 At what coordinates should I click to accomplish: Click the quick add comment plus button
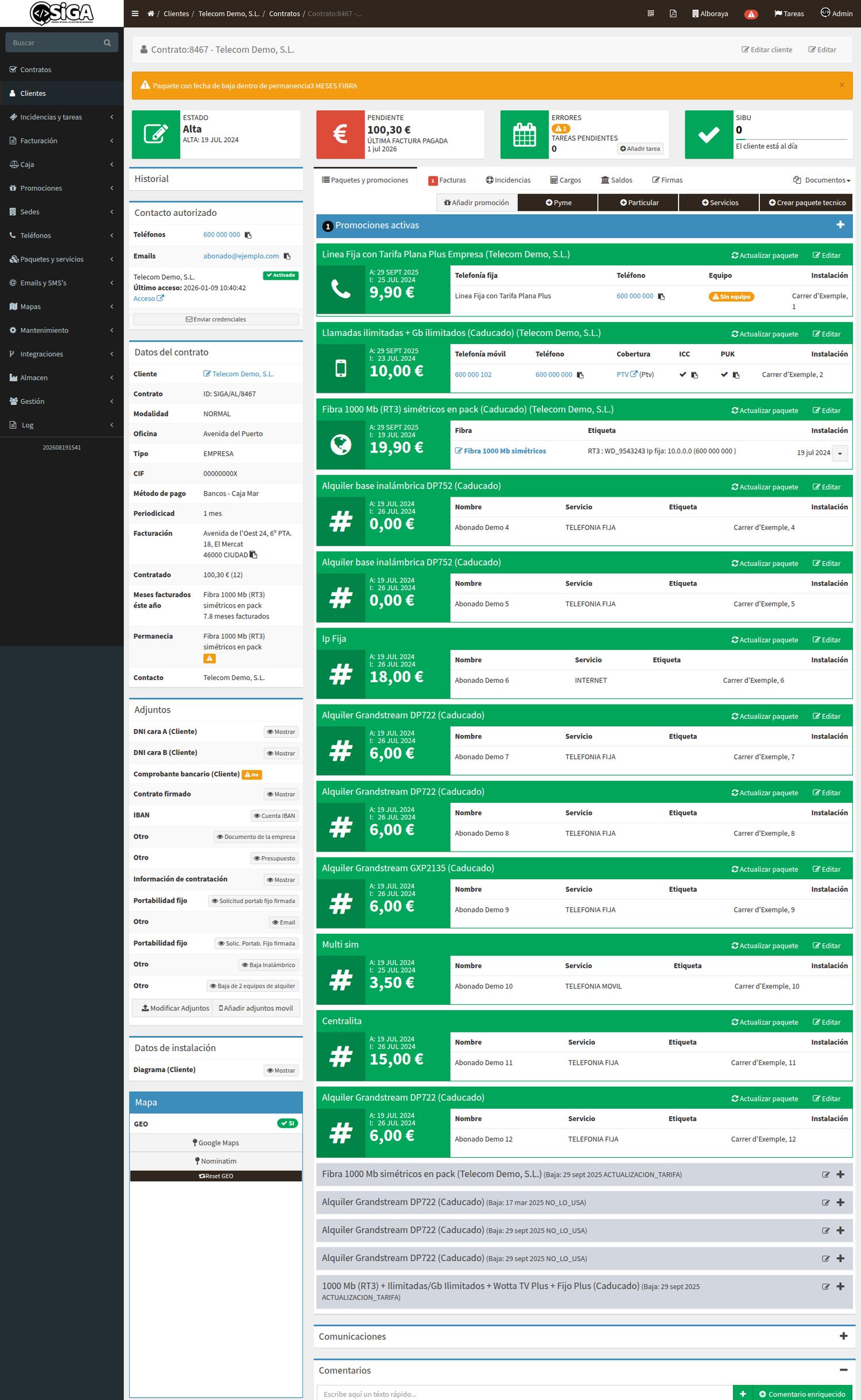click(x=742, y=1394)
